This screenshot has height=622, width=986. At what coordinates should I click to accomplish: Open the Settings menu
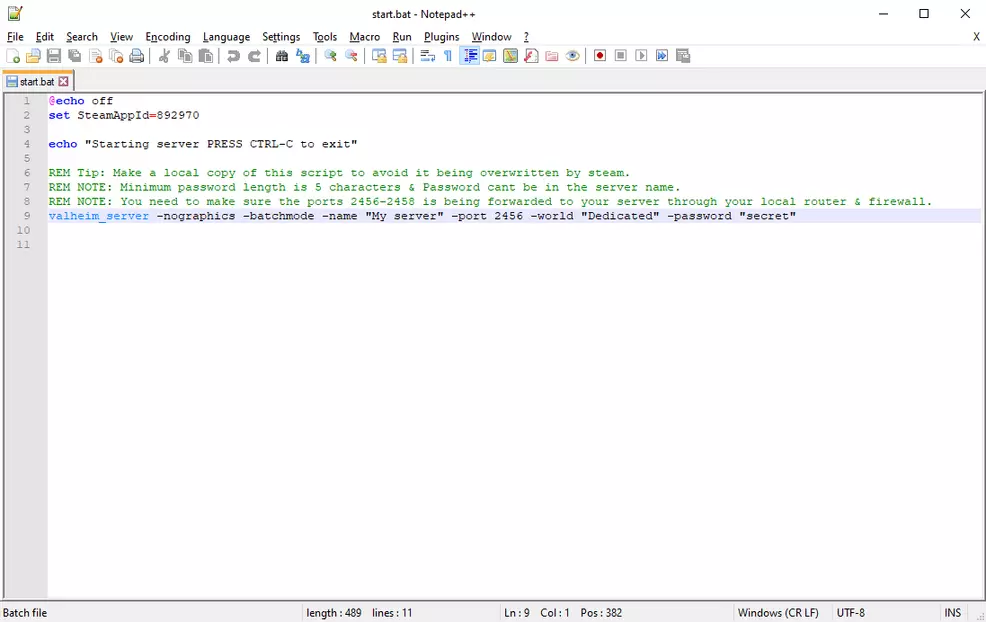tap(281, 36)
